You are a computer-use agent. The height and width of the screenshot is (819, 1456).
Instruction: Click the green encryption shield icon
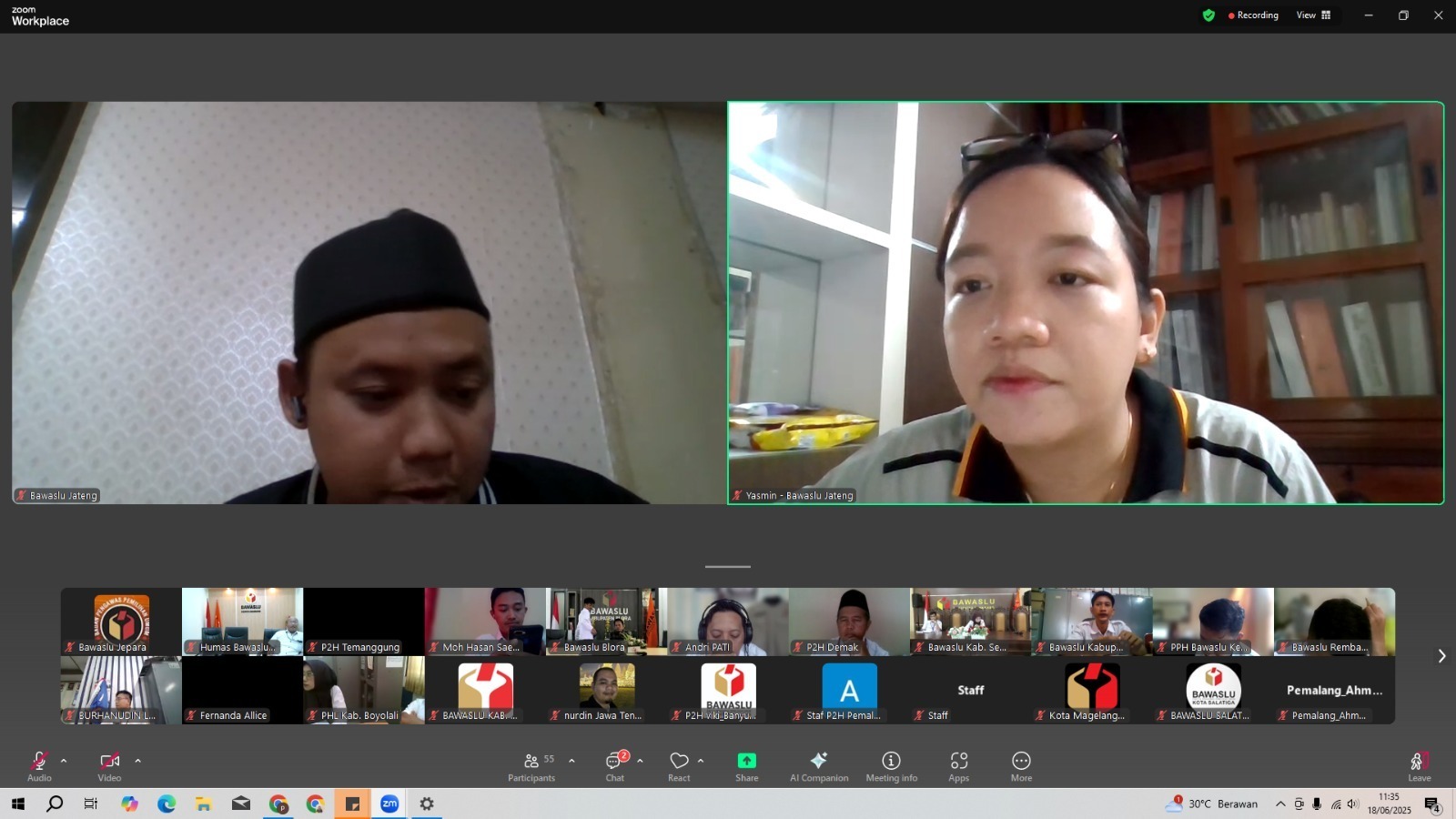click(x=1208, y=15)
